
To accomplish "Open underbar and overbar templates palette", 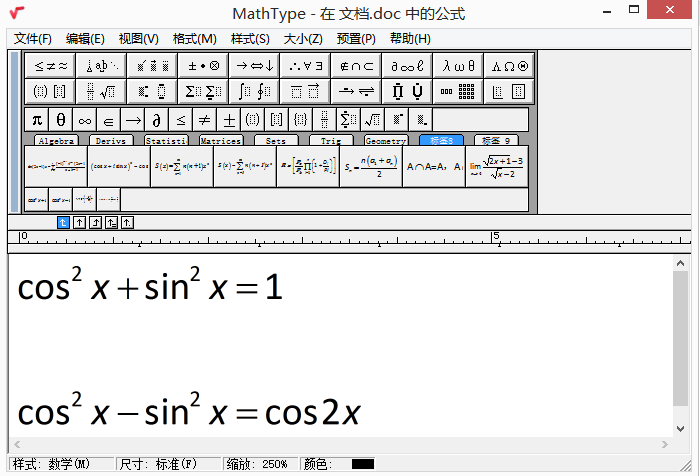I will point(305,92).
